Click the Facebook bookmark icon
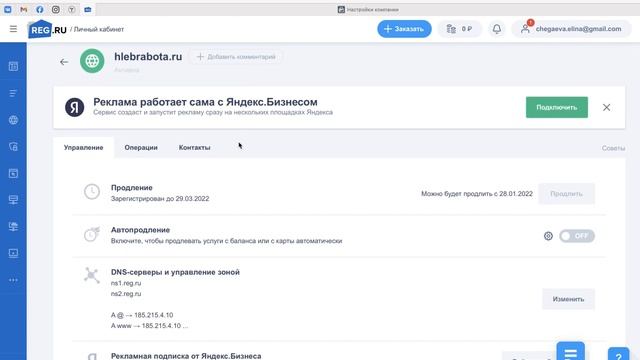The image size is (640, 360). coord(40,9)
